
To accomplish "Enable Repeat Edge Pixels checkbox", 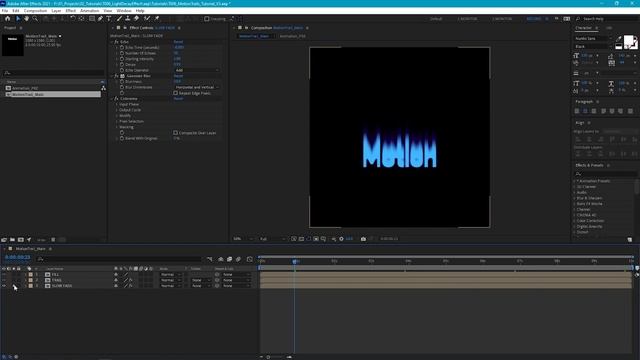I will [x=176, y=93].
